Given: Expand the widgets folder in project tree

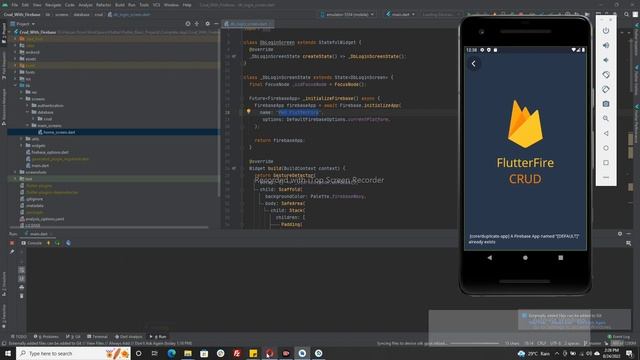Looking at the screenshot, I should coord(22,146).
